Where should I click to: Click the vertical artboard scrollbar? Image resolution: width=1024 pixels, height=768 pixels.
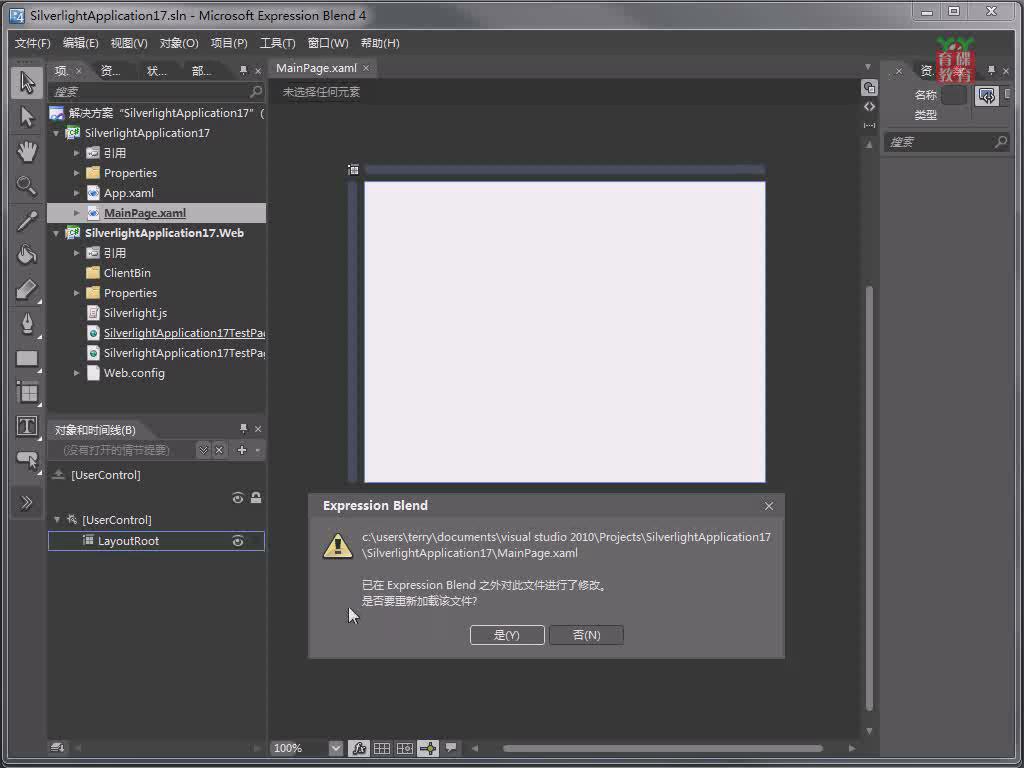tap(869, 498)
